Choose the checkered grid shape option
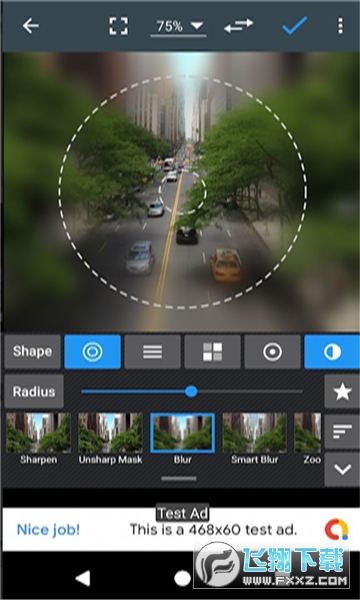The height and width of the screenshot is (600, 360). (x=212, y=352)
